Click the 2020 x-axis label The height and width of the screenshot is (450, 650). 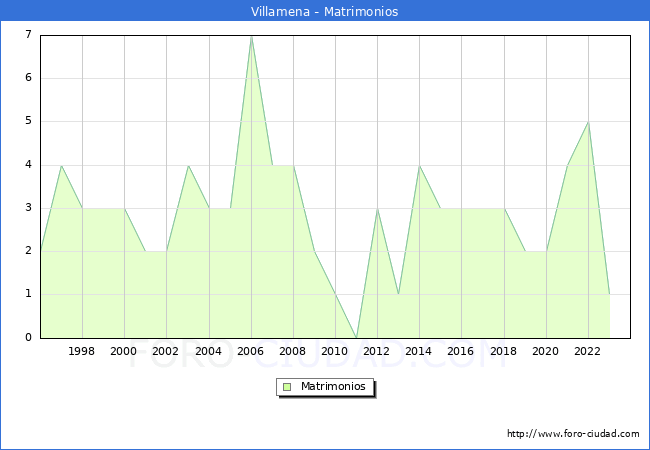pos(546,351)
